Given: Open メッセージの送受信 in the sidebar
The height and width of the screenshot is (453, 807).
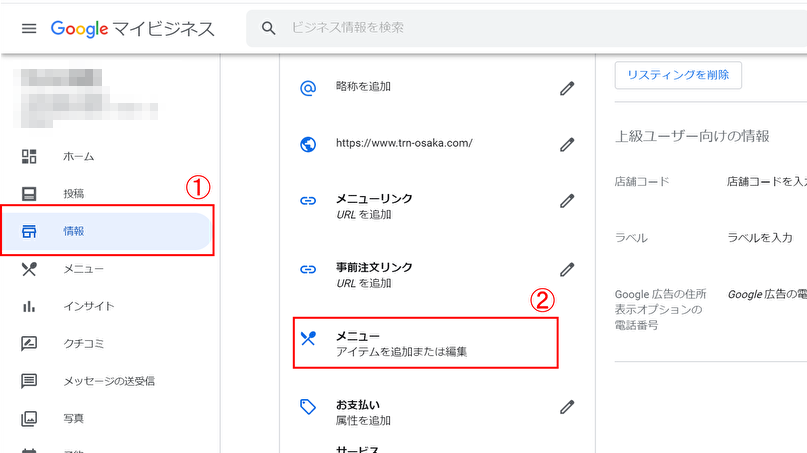Looking at the screenshot, I should 107,381.
